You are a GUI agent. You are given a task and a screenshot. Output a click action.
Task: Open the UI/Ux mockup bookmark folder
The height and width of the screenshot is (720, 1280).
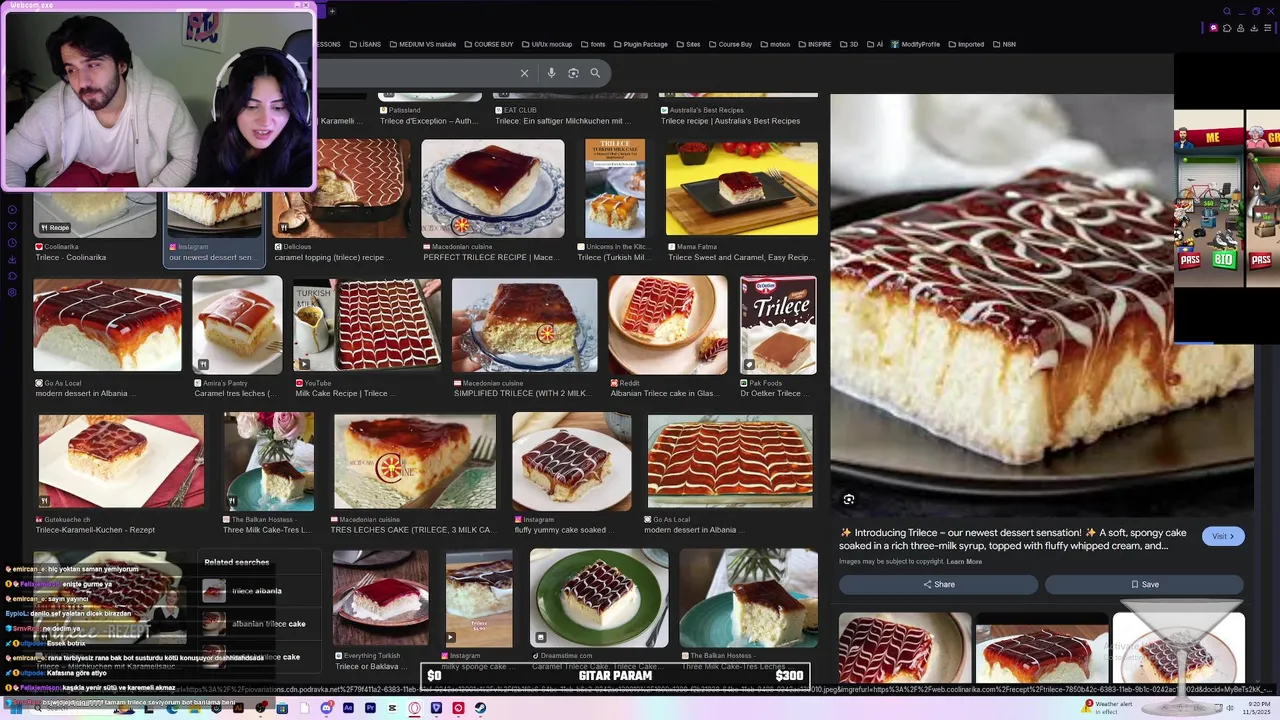pos(546,44)
